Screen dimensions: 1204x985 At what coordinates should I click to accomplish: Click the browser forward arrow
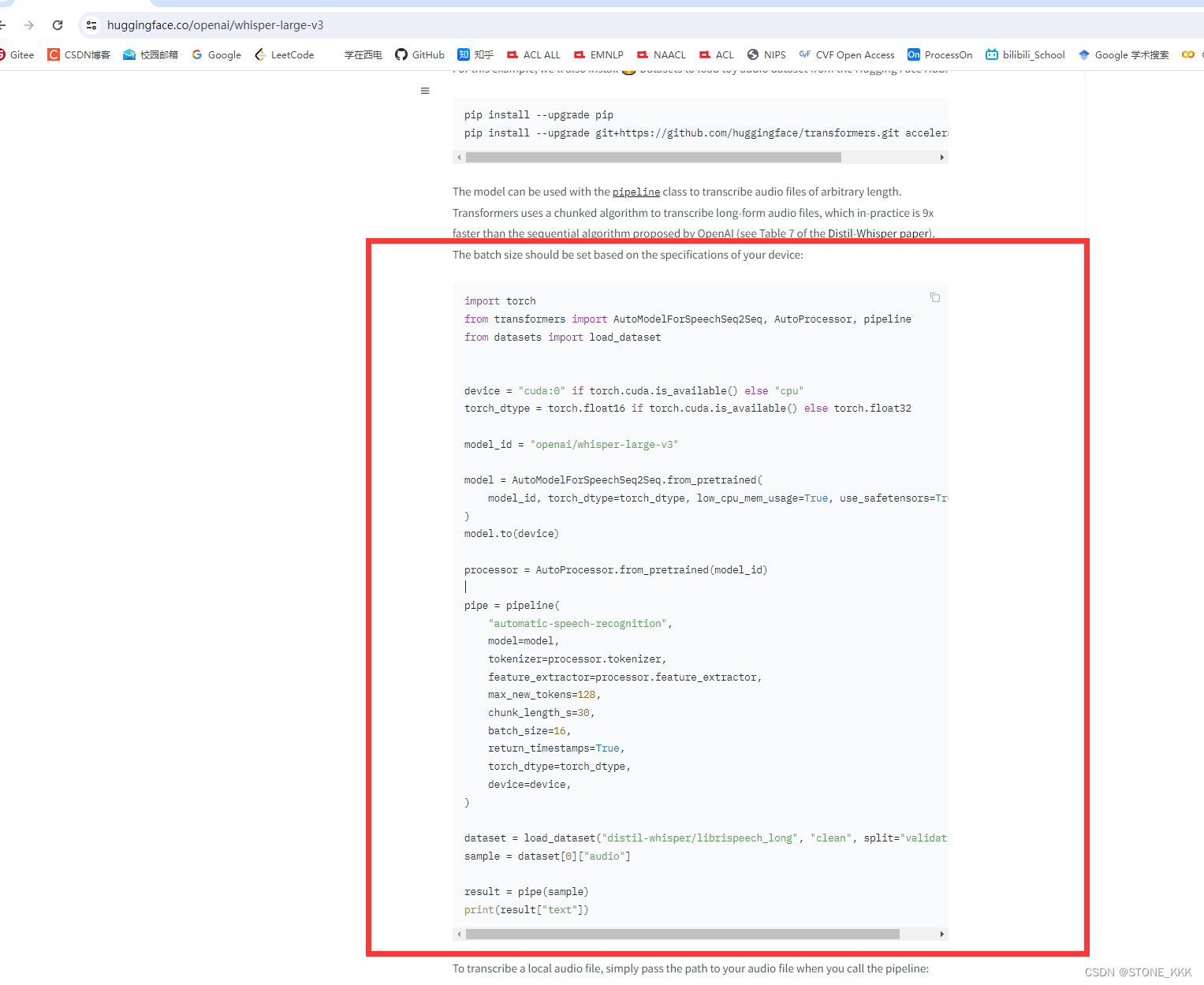click(29, 25)
